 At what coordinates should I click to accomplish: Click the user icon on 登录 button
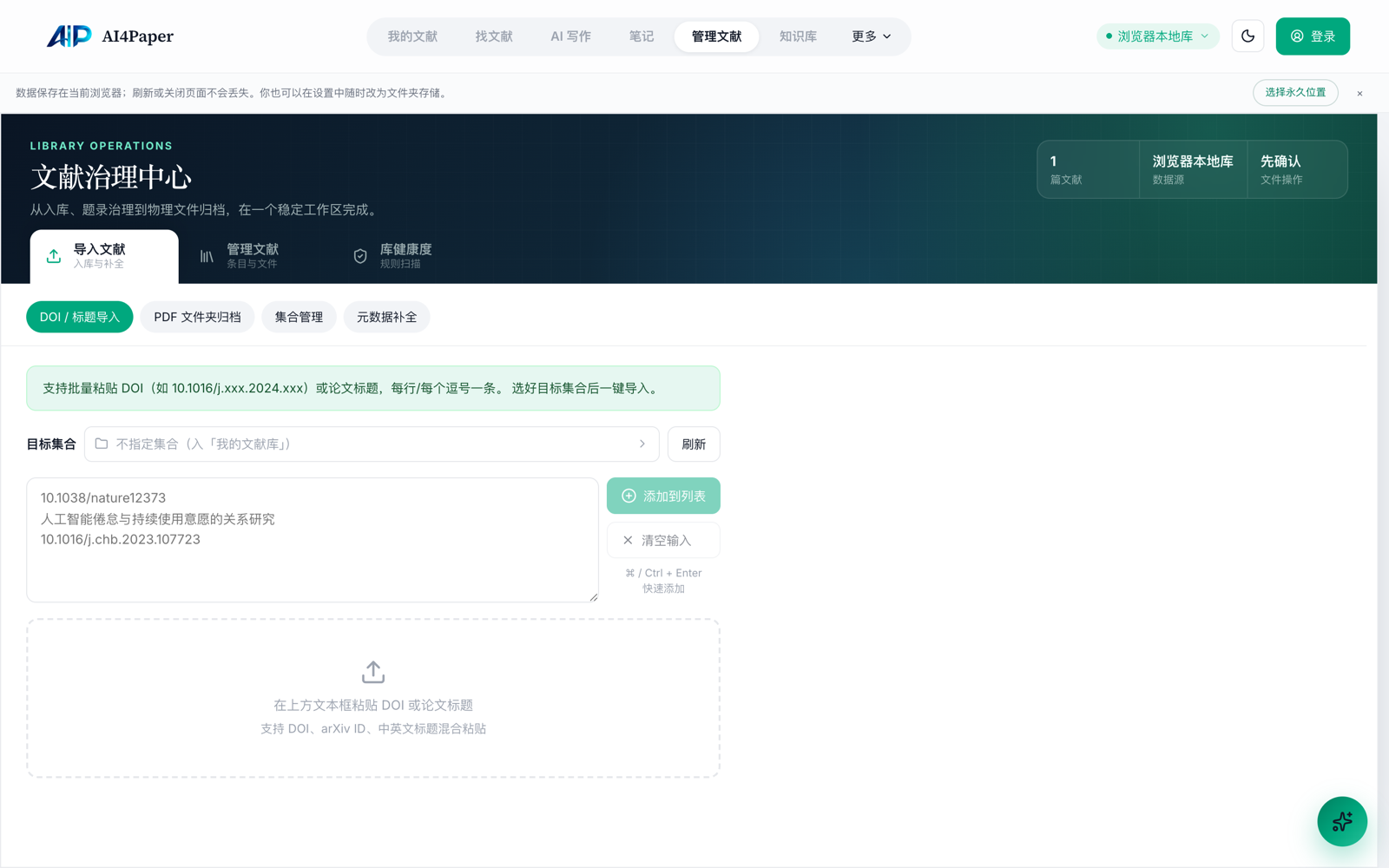1297,36
